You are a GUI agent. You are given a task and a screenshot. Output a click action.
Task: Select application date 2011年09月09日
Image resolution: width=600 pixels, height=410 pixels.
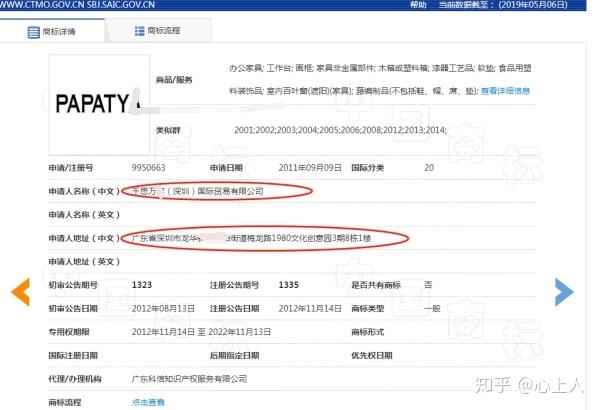pos(310,168)
